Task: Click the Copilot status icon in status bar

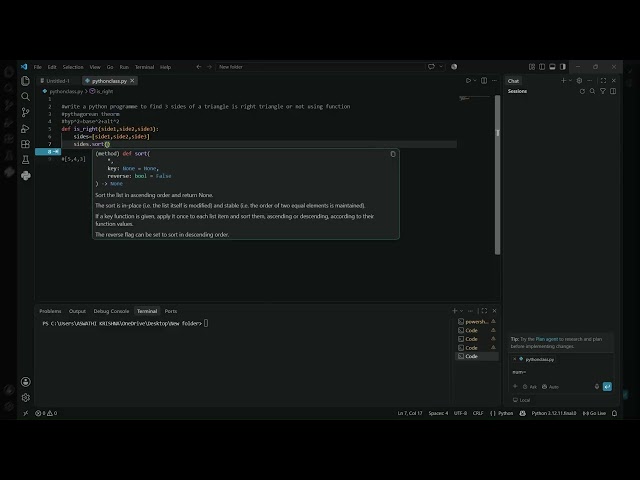Action: pyautogui.click(x=522, y=413)
